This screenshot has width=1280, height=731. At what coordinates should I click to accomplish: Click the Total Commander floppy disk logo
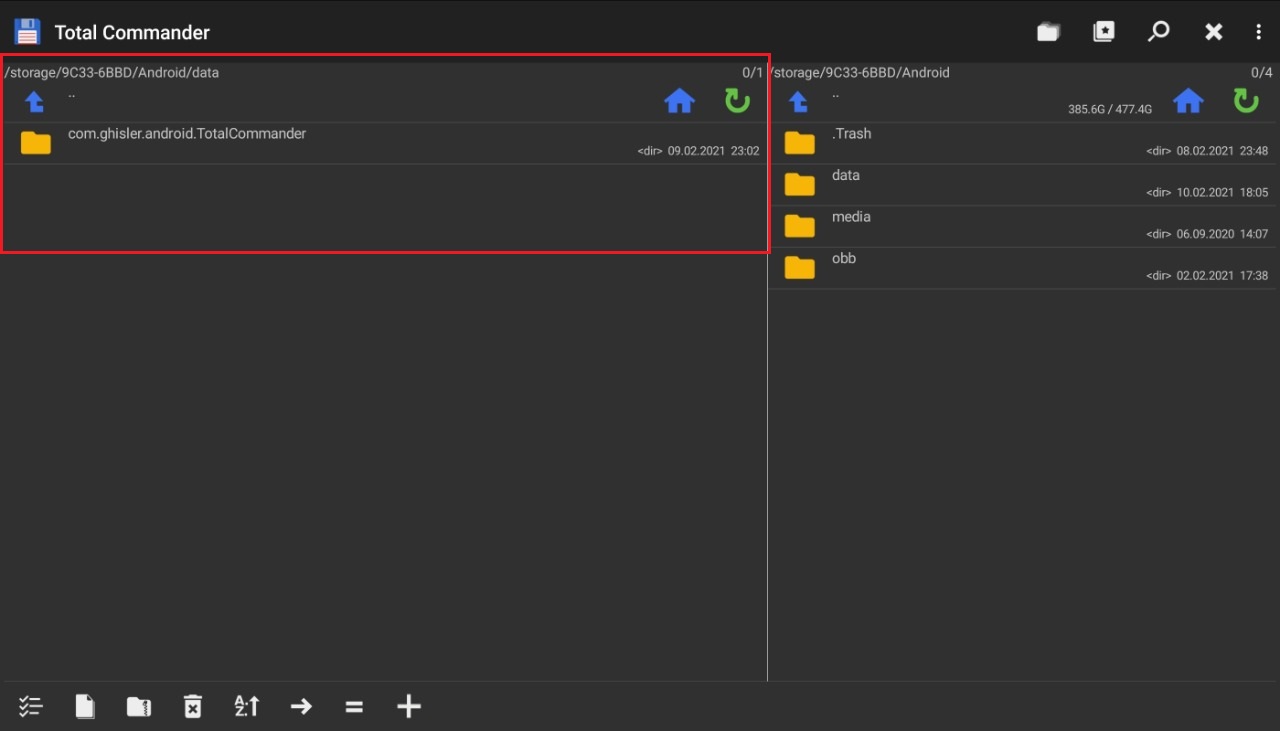[27, 32]
